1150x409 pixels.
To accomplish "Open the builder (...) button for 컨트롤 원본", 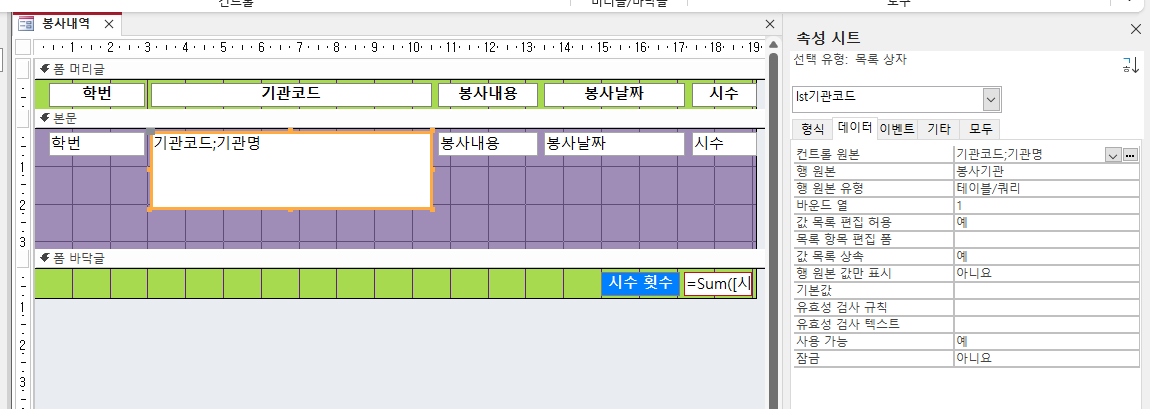I will (x=1131, y=154).
